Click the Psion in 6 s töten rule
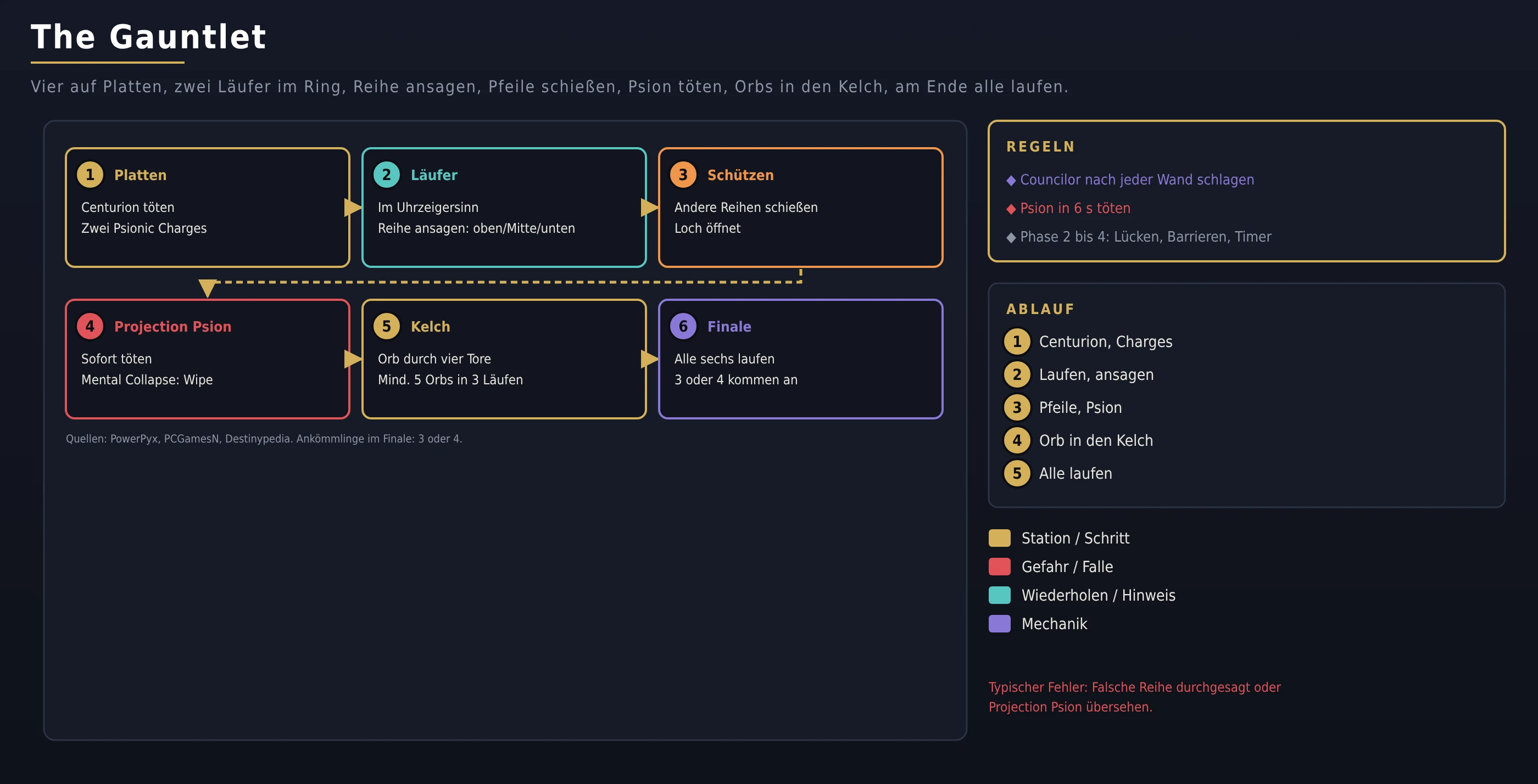 (1068, 208)
